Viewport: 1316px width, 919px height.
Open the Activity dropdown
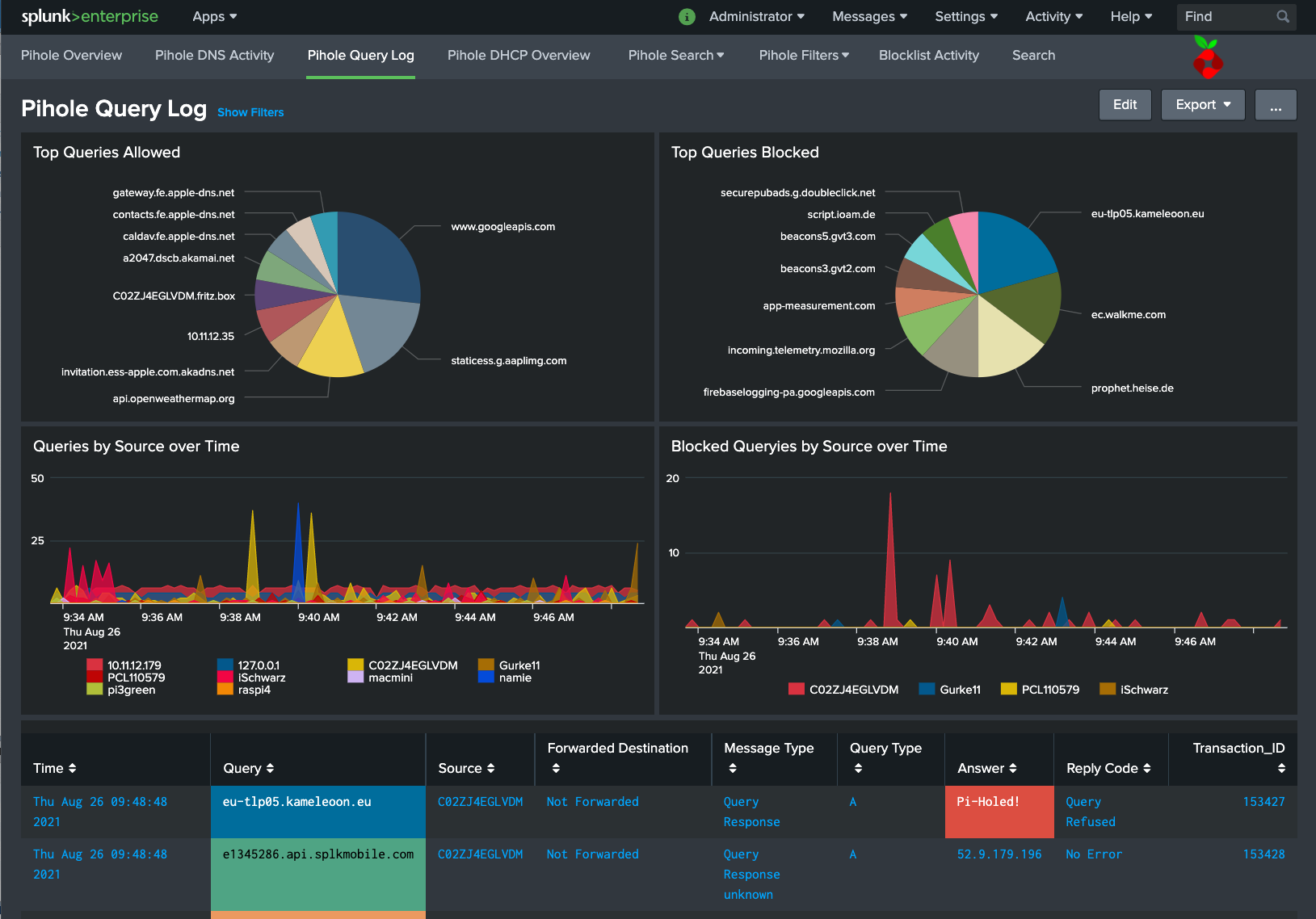tap(1054, 16)
